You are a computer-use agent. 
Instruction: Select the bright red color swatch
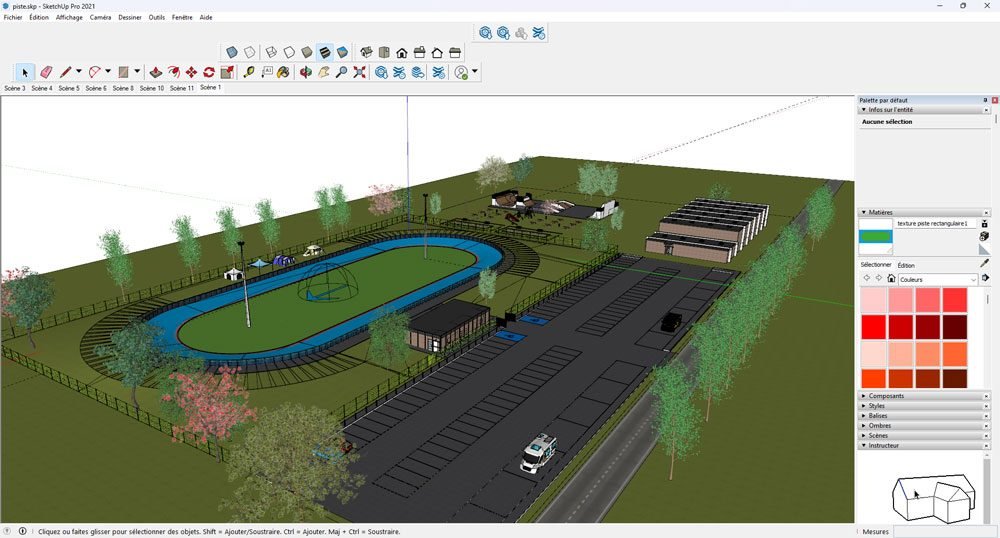pos(874,327)
